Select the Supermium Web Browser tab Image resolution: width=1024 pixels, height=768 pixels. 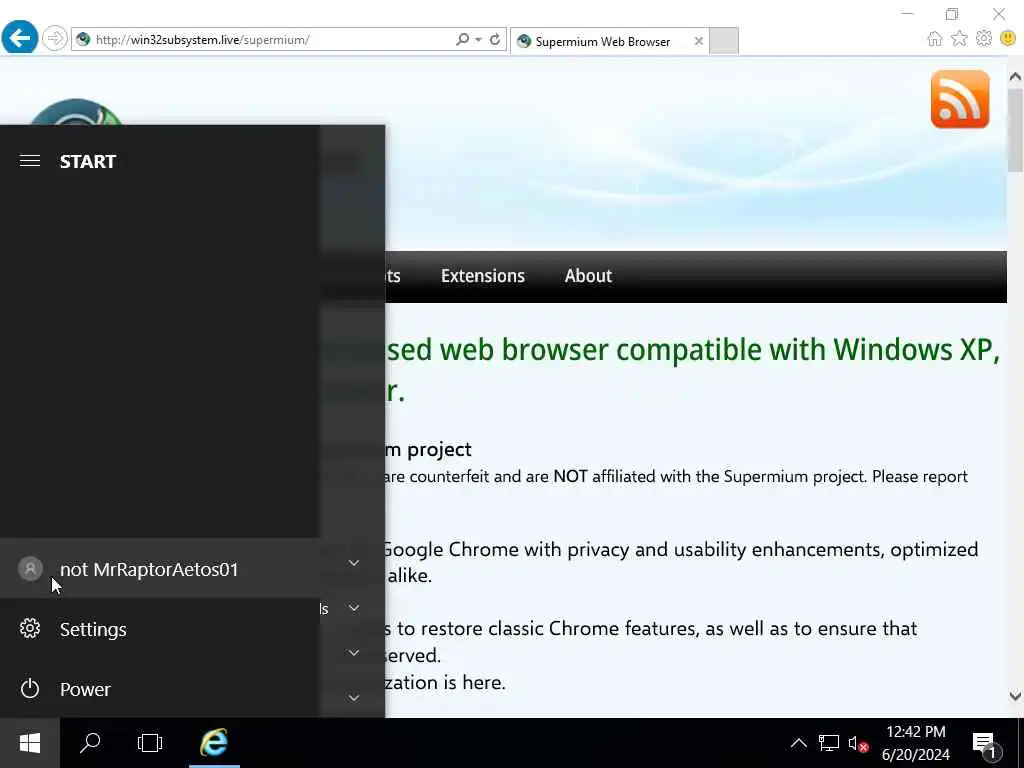602,42
